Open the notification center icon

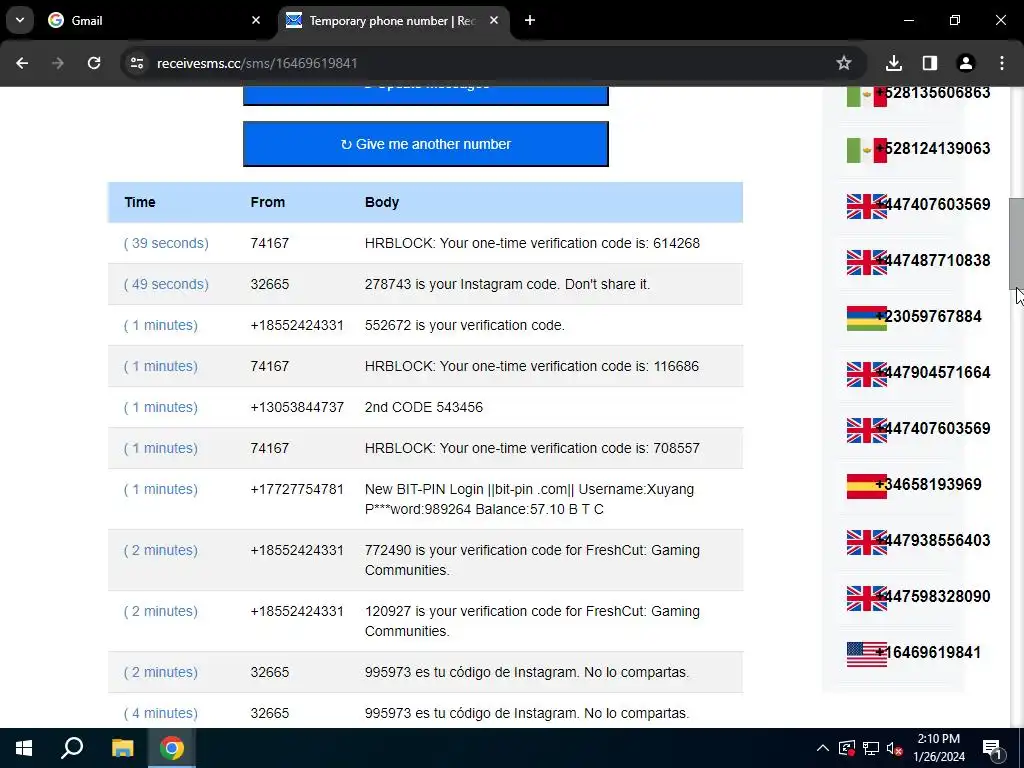pyautogui.click(x=993, y=748)
